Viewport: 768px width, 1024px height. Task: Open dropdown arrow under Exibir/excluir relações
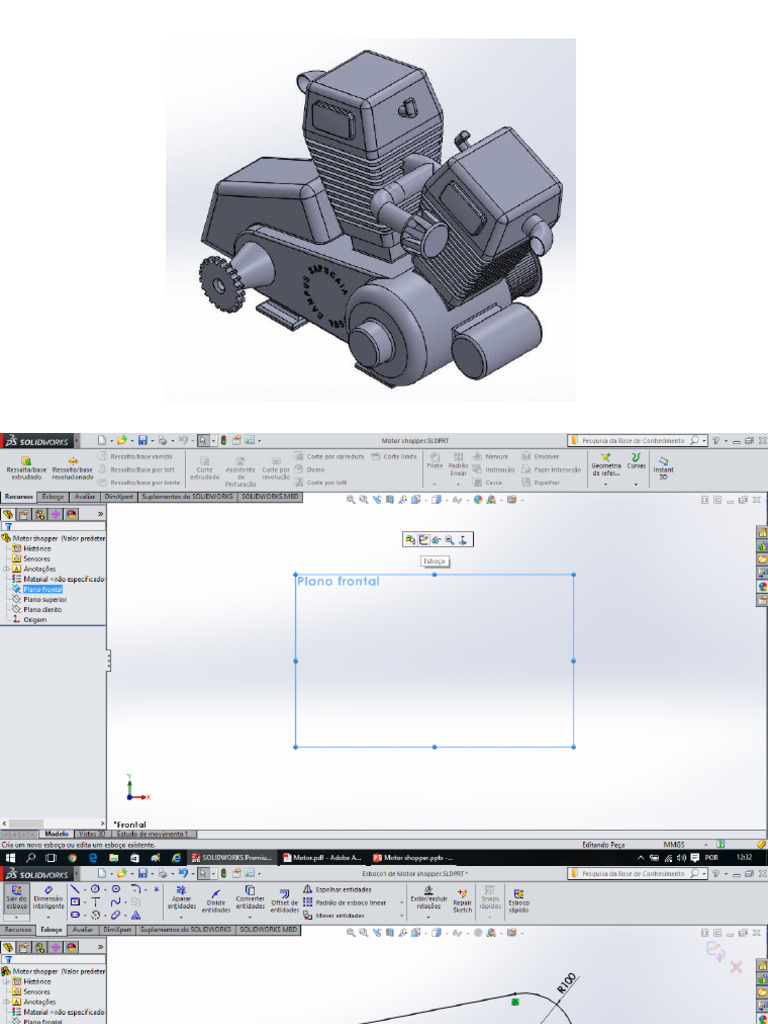(x=428, y=917)
